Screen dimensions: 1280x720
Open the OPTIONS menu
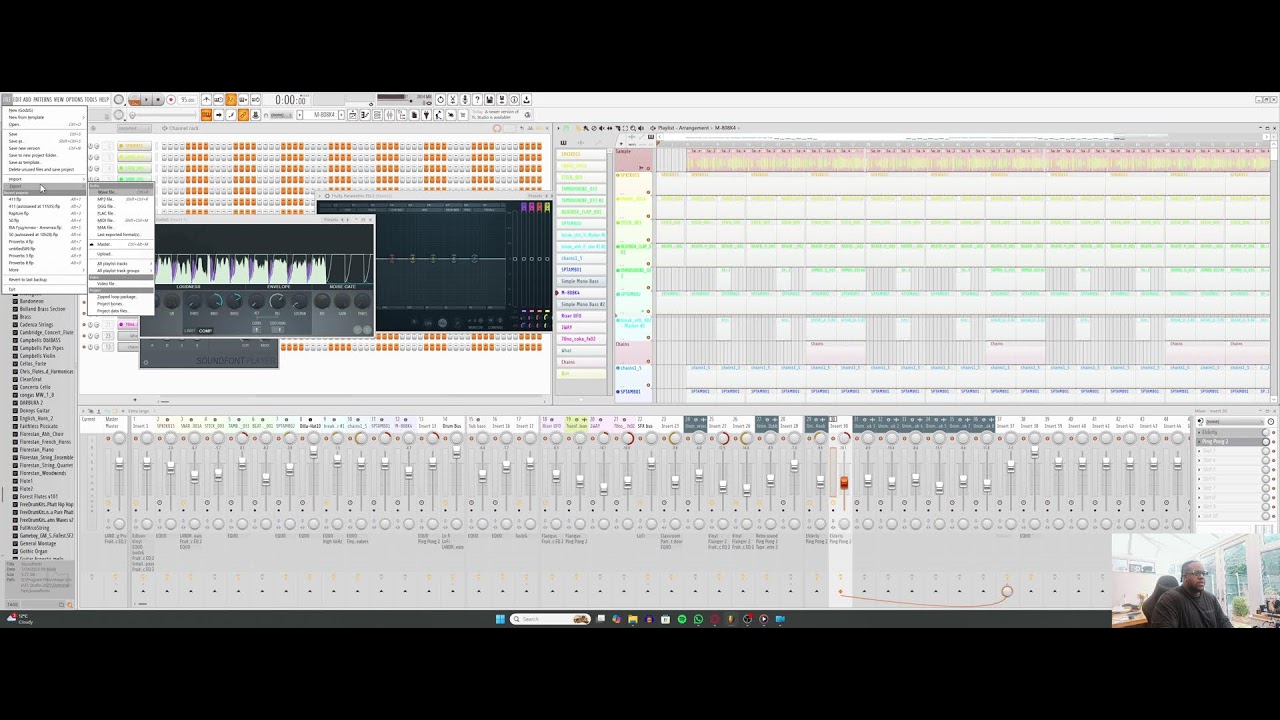[x=74, y=99]
